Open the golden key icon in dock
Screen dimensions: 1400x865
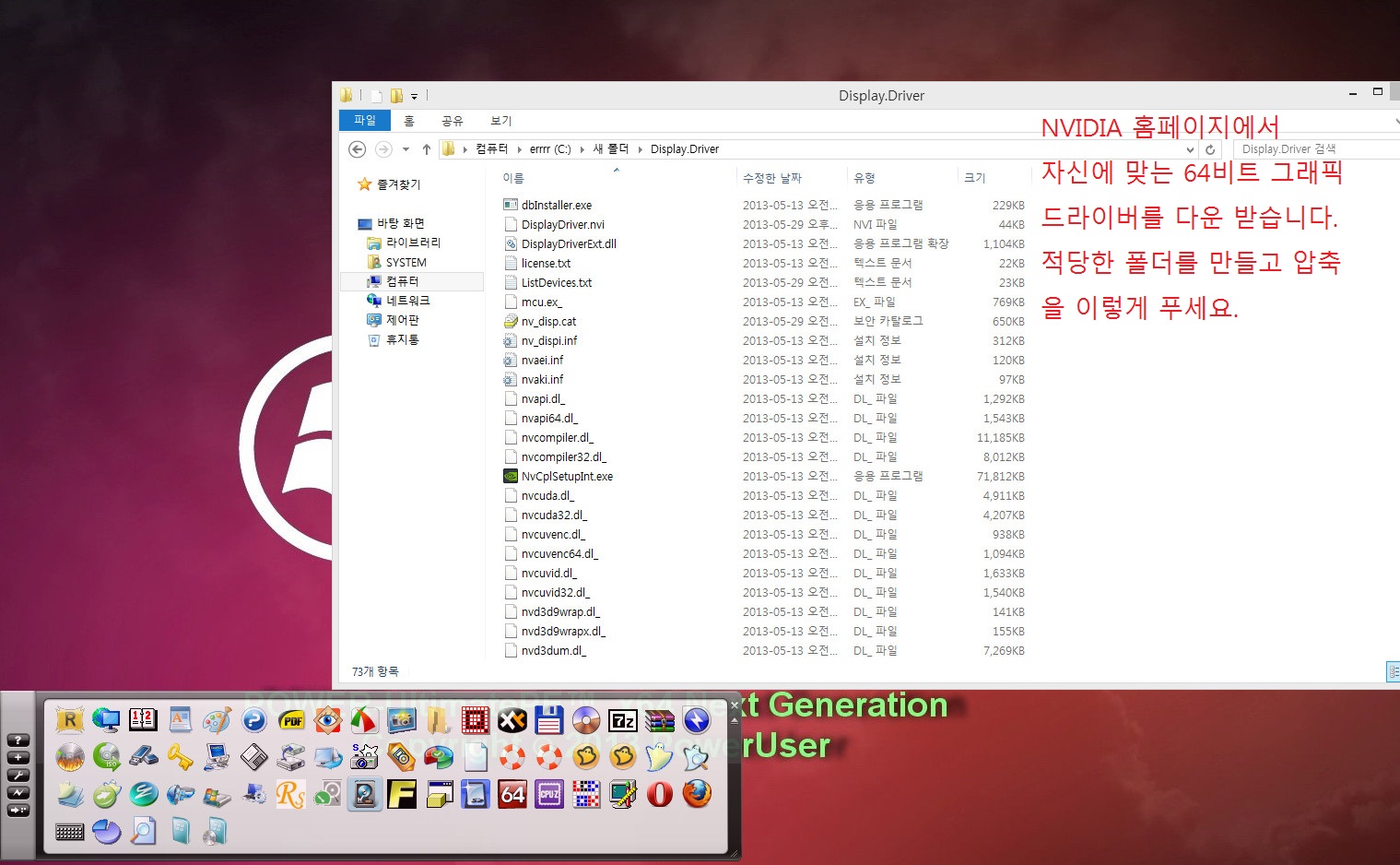point(181,757)
